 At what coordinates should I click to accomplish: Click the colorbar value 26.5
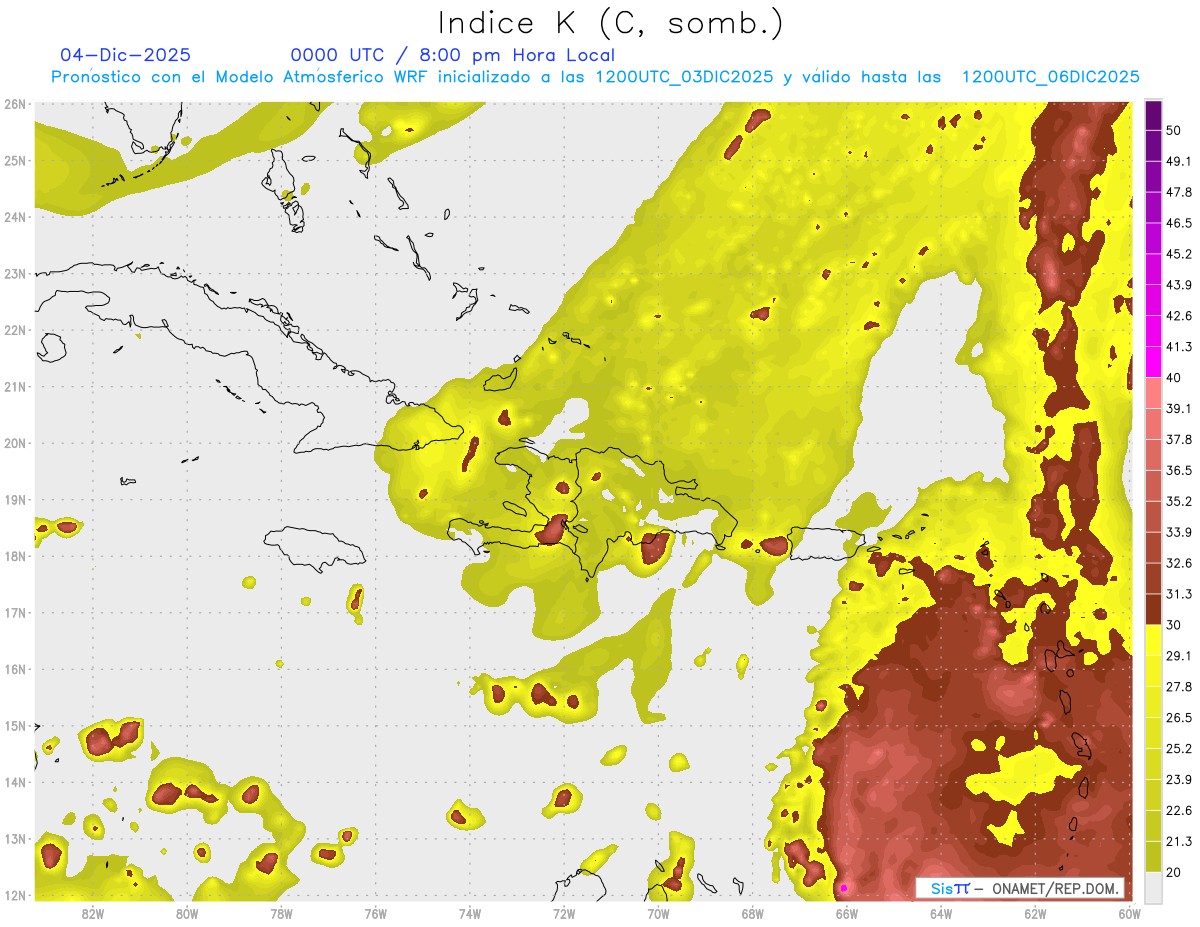(x=1178, y=717)
